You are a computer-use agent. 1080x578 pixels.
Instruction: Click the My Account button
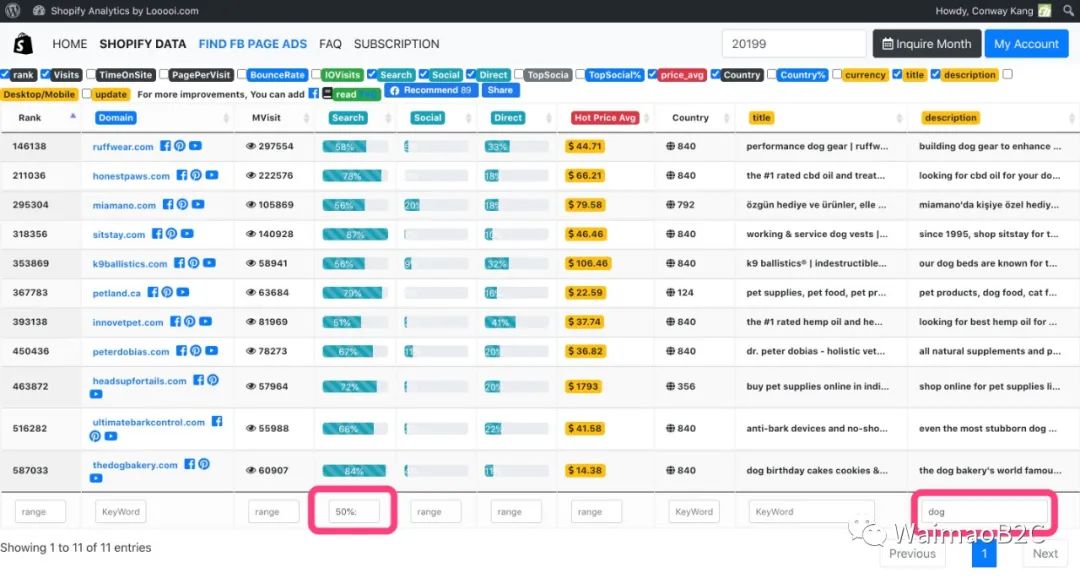click(x=1026, y=44)
